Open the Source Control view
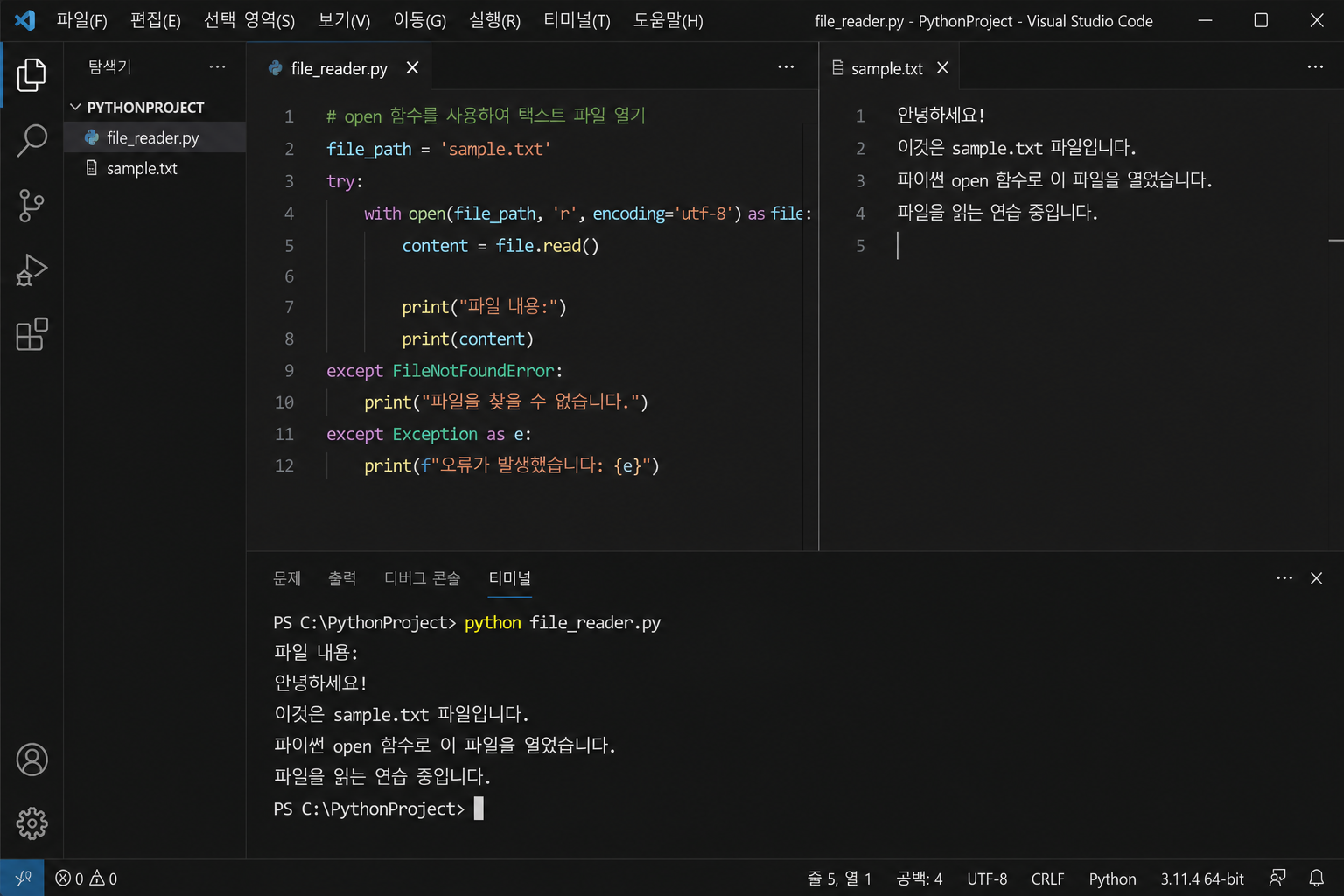This screenshot has width=1344, height=896. [x=31, y=206]
